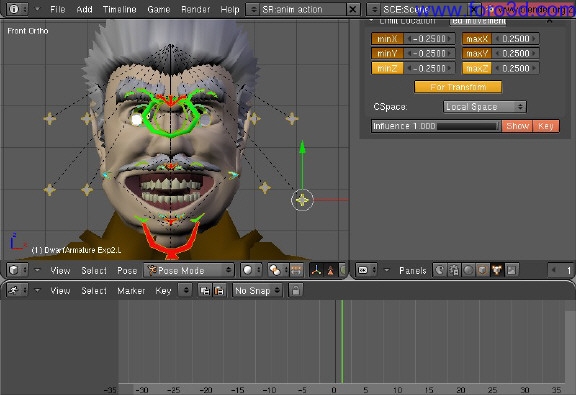Open the Marker menu in Action Editor
This screenshot has height=395, width=576.
point(131,290)
